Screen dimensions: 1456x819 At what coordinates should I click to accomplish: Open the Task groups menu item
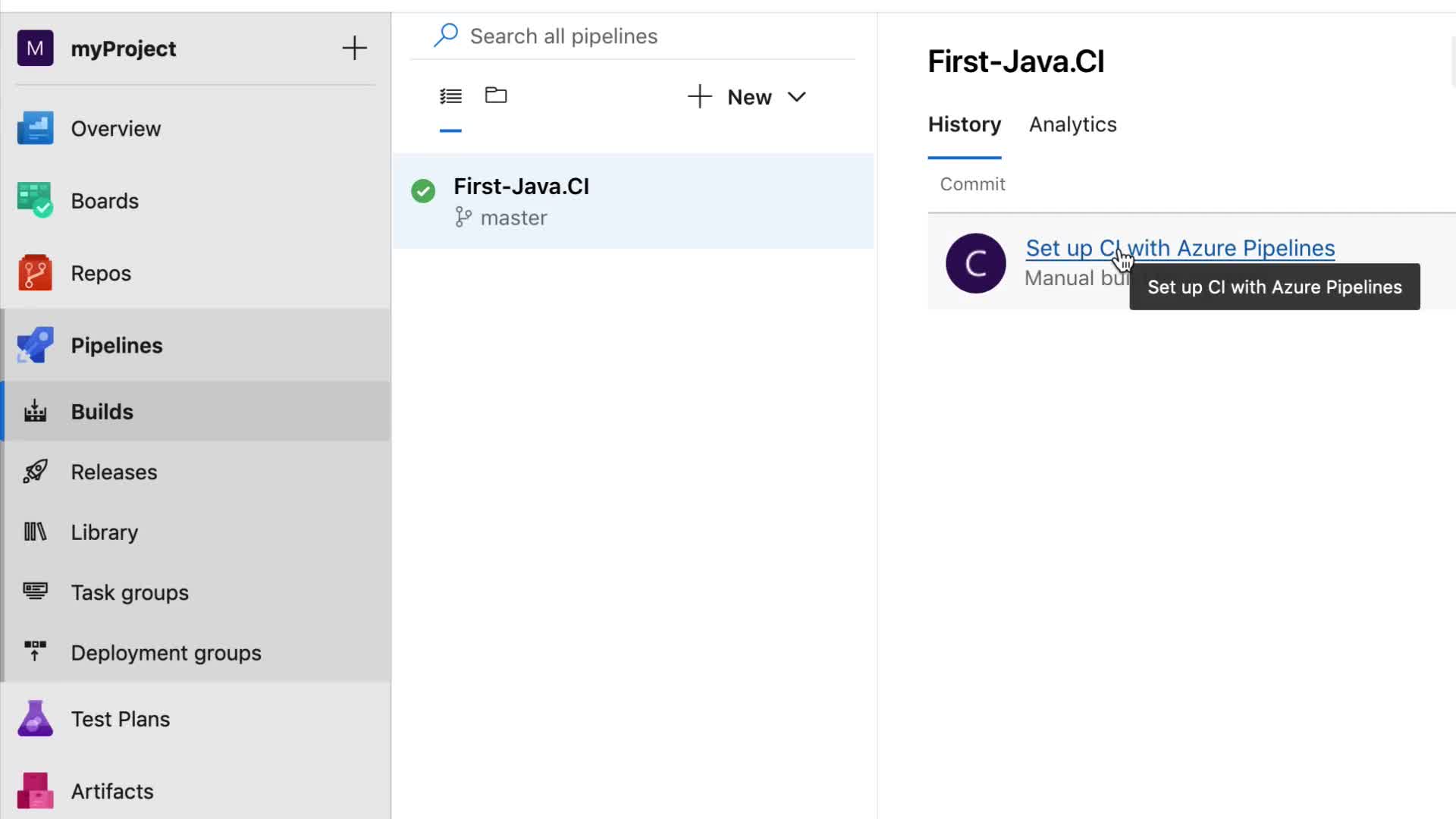(130, 592)
